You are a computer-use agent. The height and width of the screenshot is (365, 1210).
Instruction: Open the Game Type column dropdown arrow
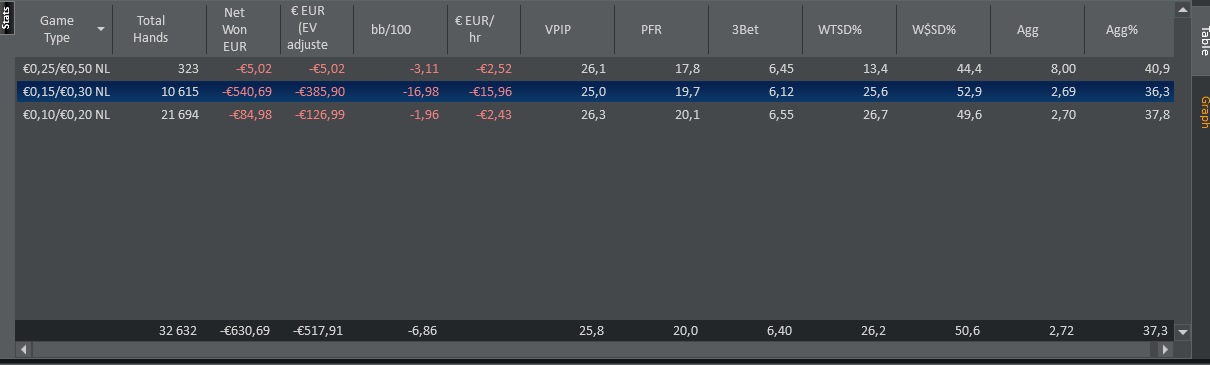(x=101, y=29)
